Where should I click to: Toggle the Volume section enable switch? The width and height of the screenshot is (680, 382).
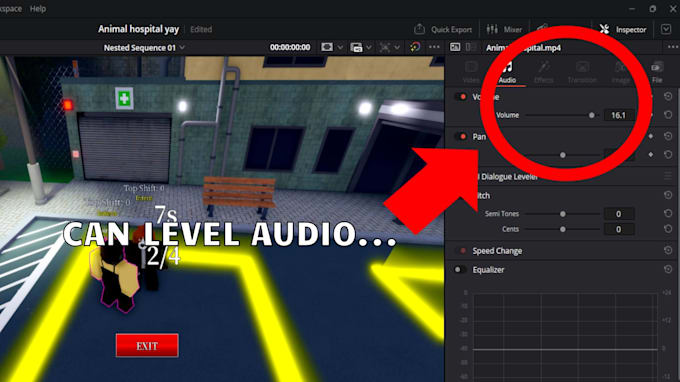pos(461,96)
